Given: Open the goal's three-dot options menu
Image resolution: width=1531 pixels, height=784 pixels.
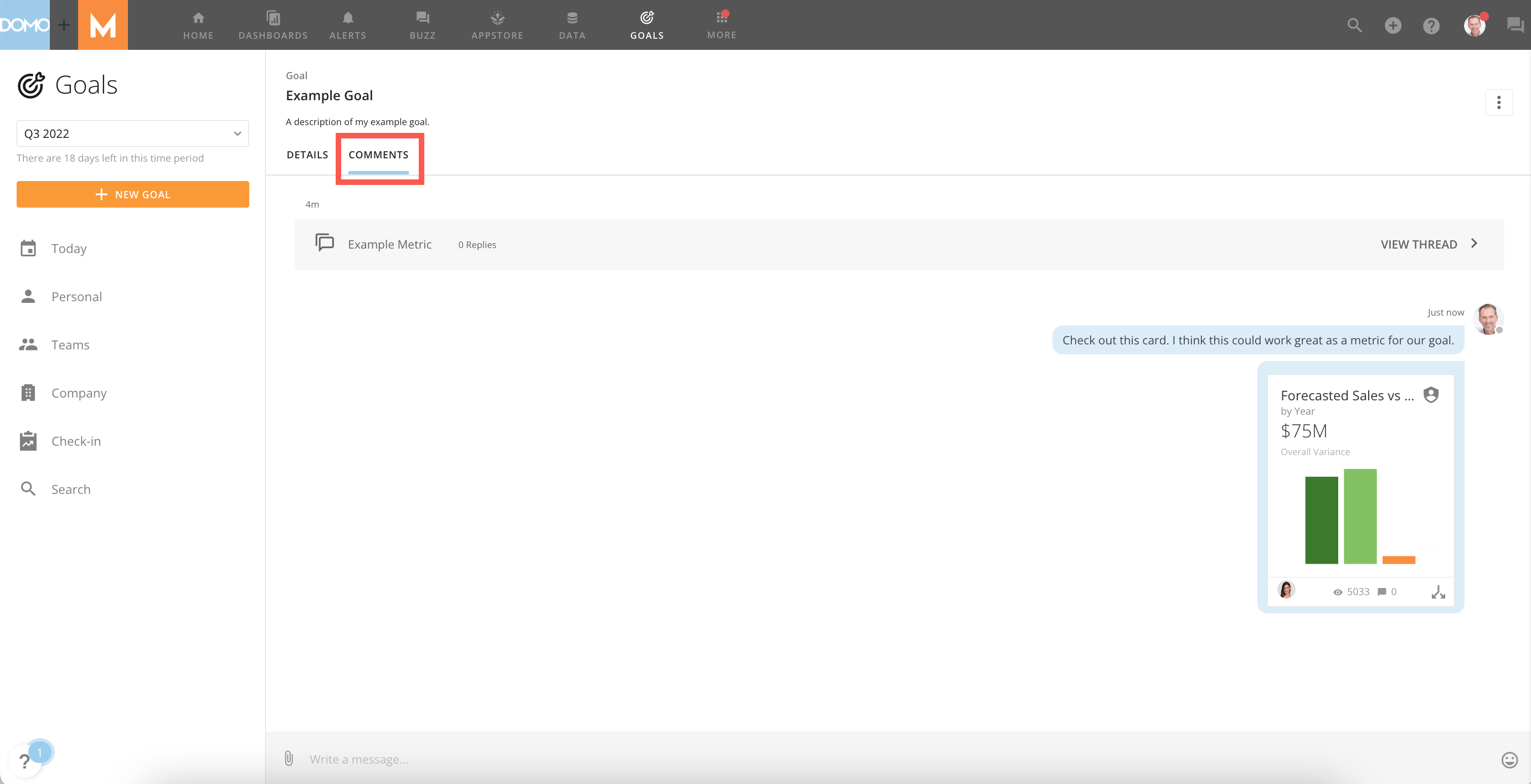Looking at the screenshot, I should 1499,103.
